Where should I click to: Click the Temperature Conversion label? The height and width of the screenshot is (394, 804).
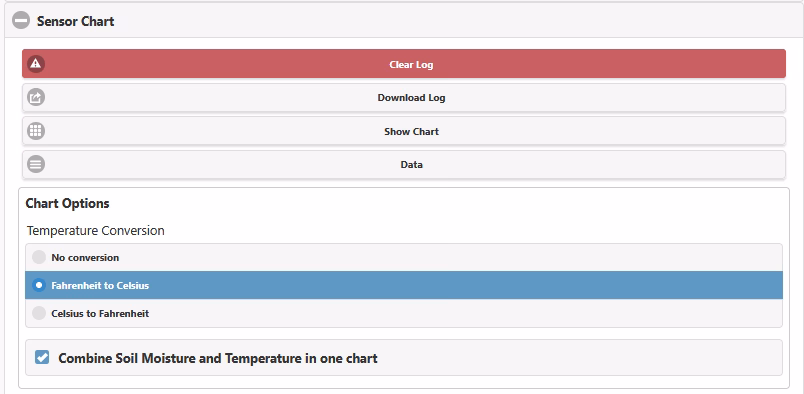(x=95, y=231)
